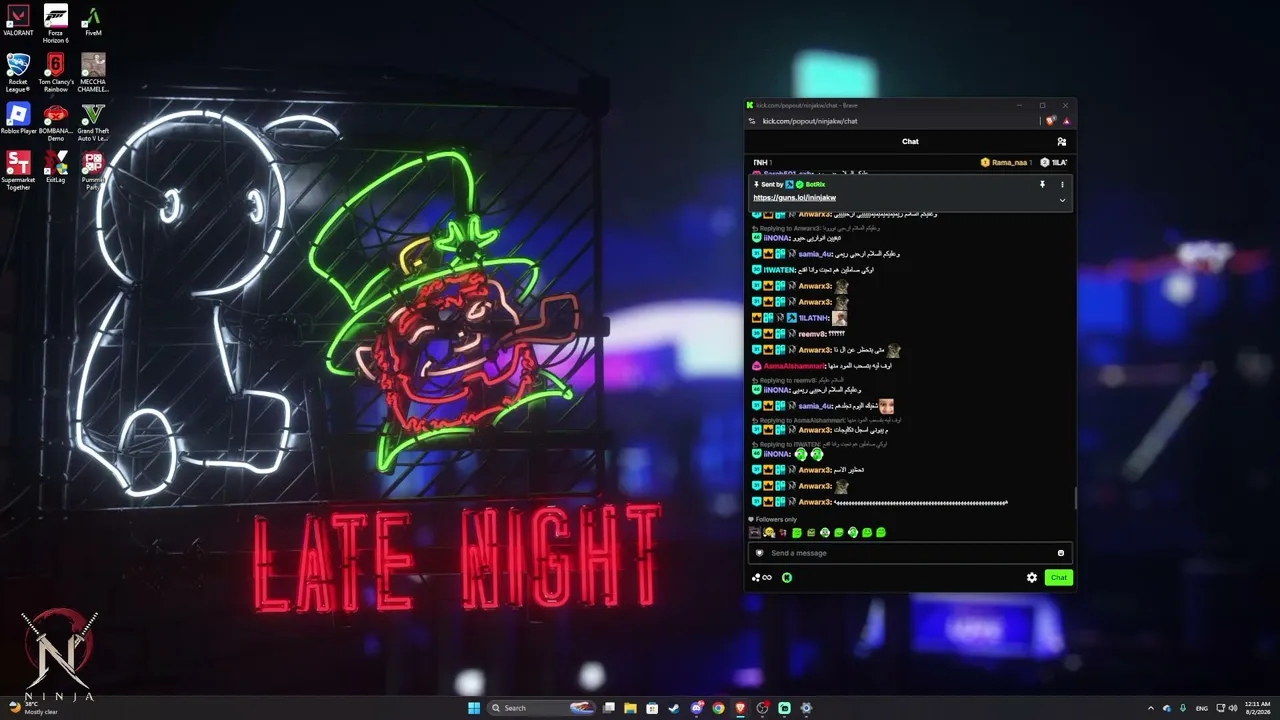1280x720 pixels.
Task: Open the clock and date panel
Action: click(1257, 708)
